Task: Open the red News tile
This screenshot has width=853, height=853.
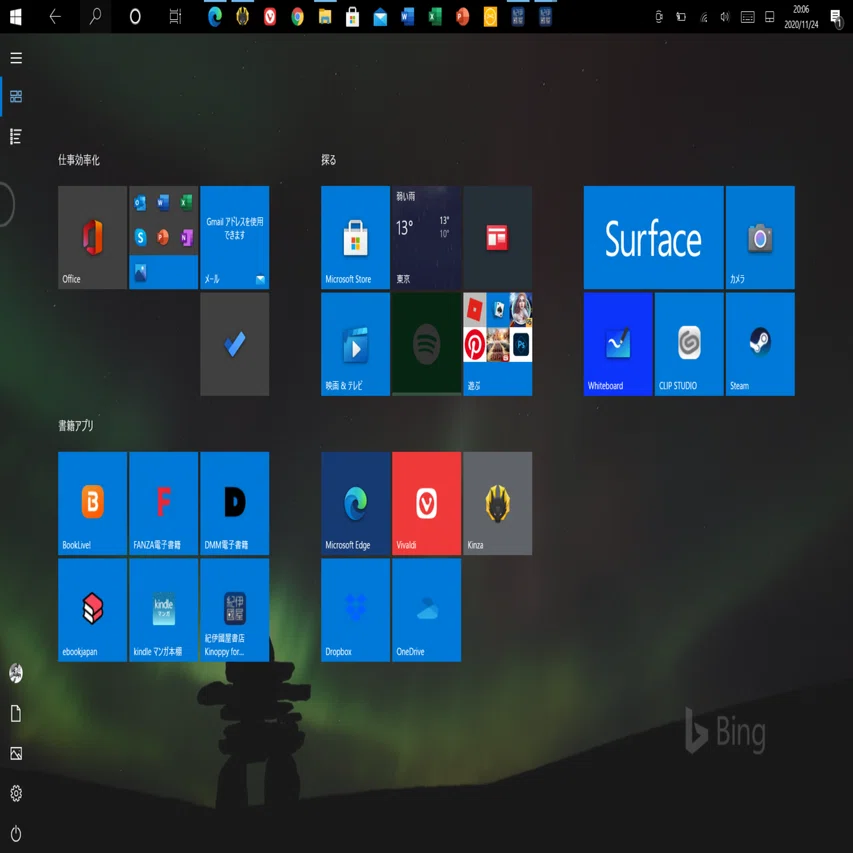Action: [x=497, y=237]
